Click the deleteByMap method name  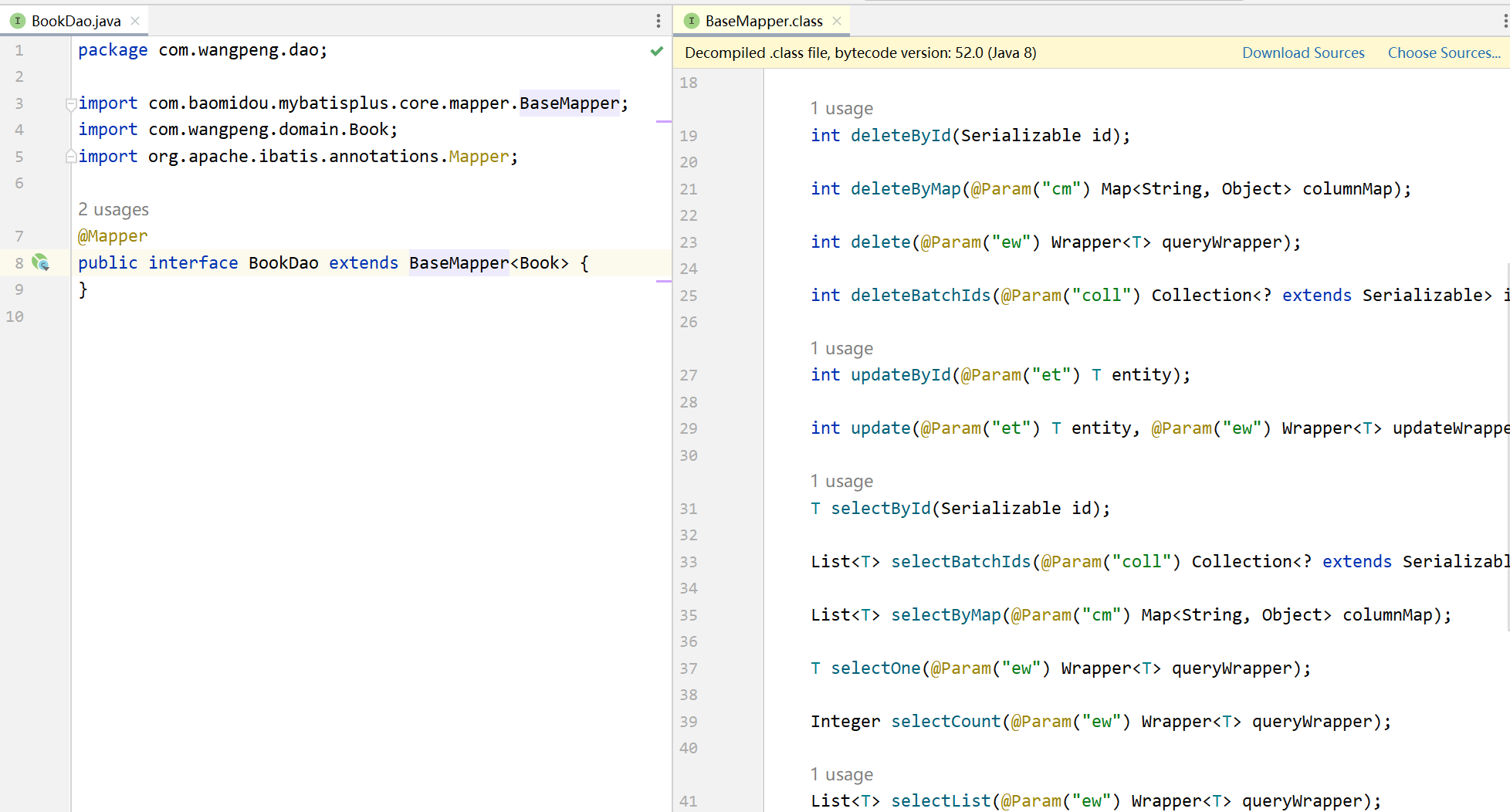click(906, 189)
